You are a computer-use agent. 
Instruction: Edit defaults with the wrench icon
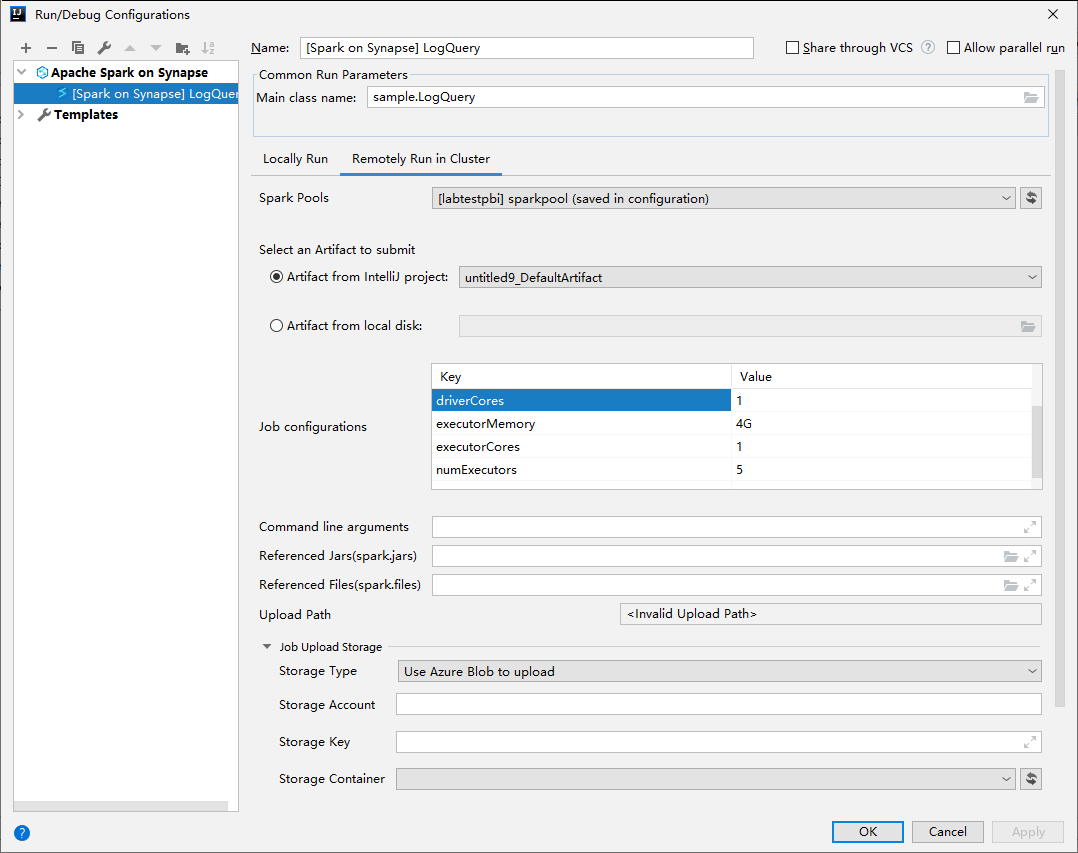point(103,47)
